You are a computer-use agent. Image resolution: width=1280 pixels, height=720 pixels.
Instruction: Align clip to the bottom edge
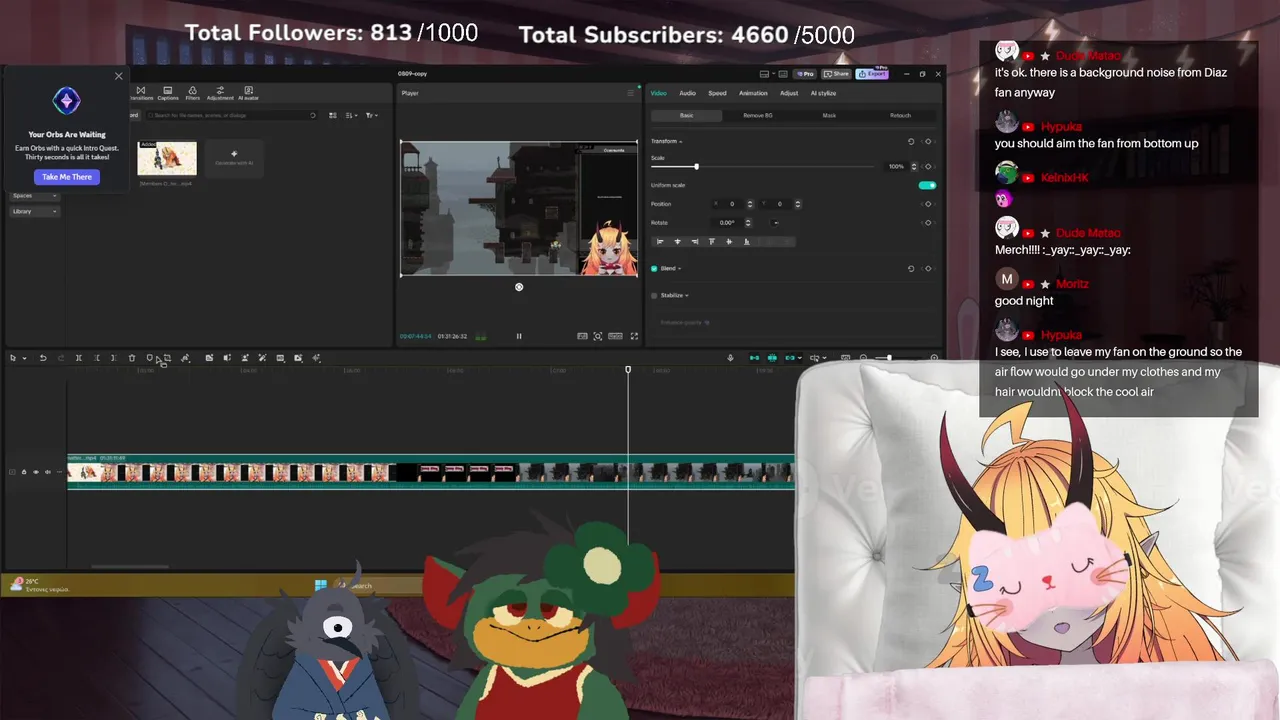(x=747, y=241)
